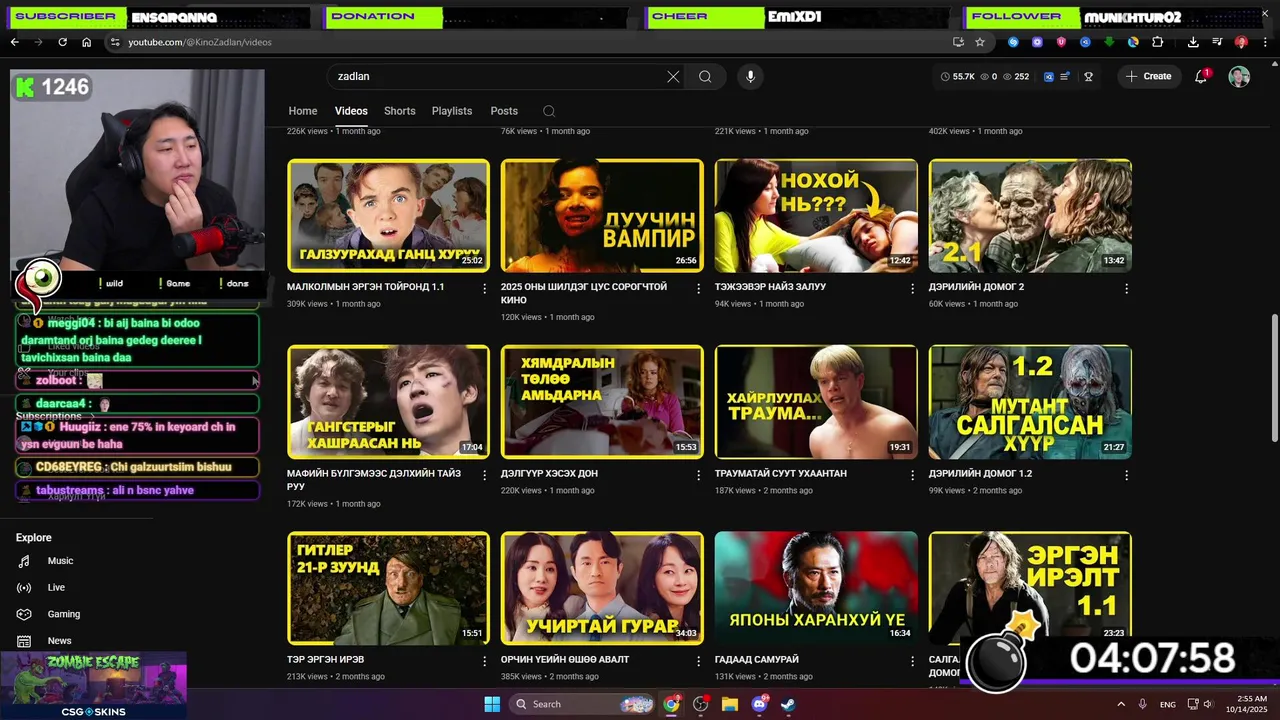This screenshot has height=720, width=1280.
Task: Open OBS Studio from the taskbar
Action: 700,704
